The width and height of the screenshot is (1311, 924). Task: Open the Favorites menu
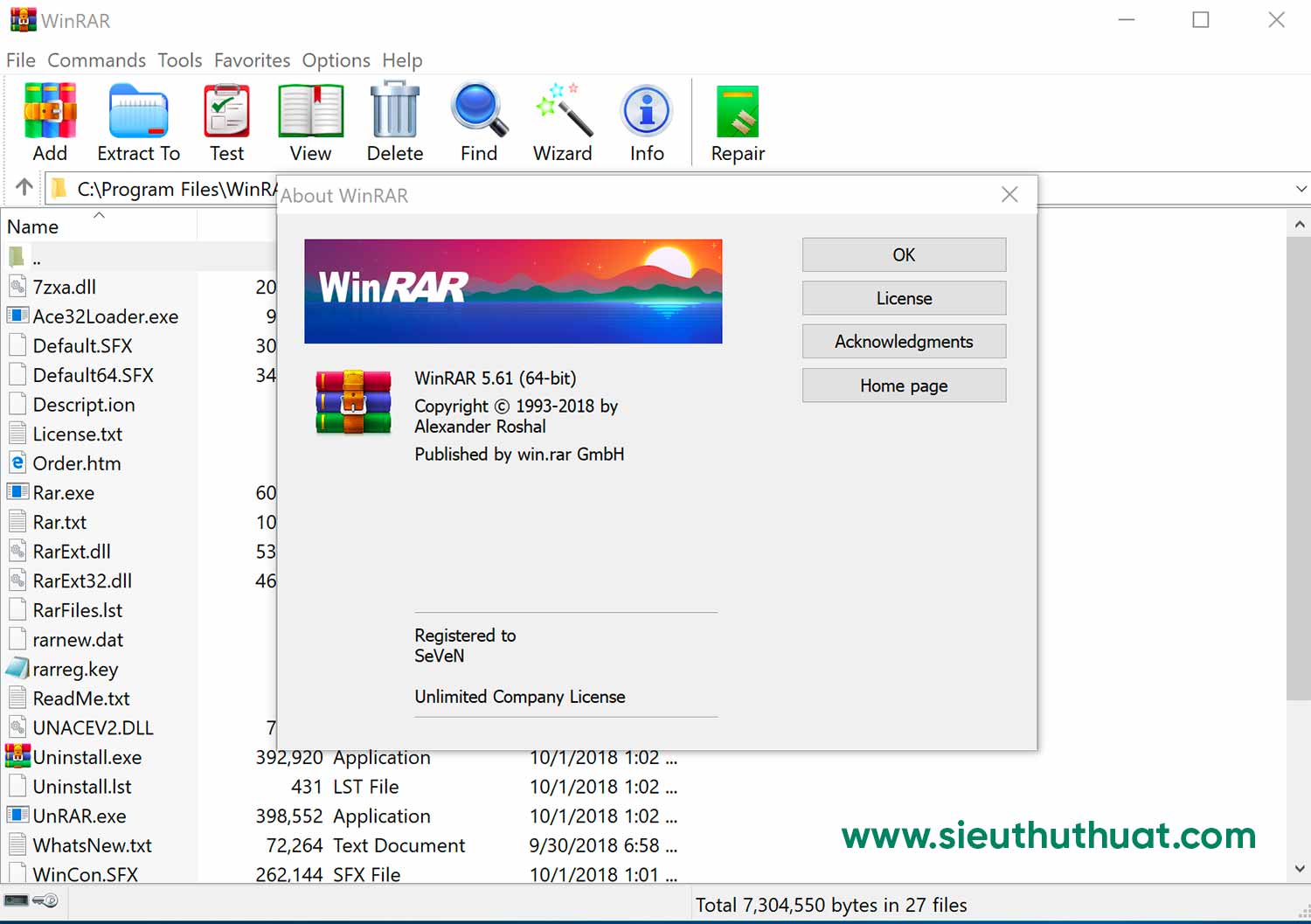253,60
